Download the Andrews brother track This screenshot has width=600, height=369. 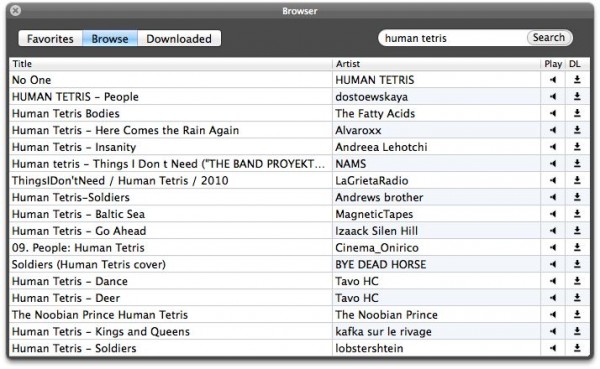tap(577, 197)
